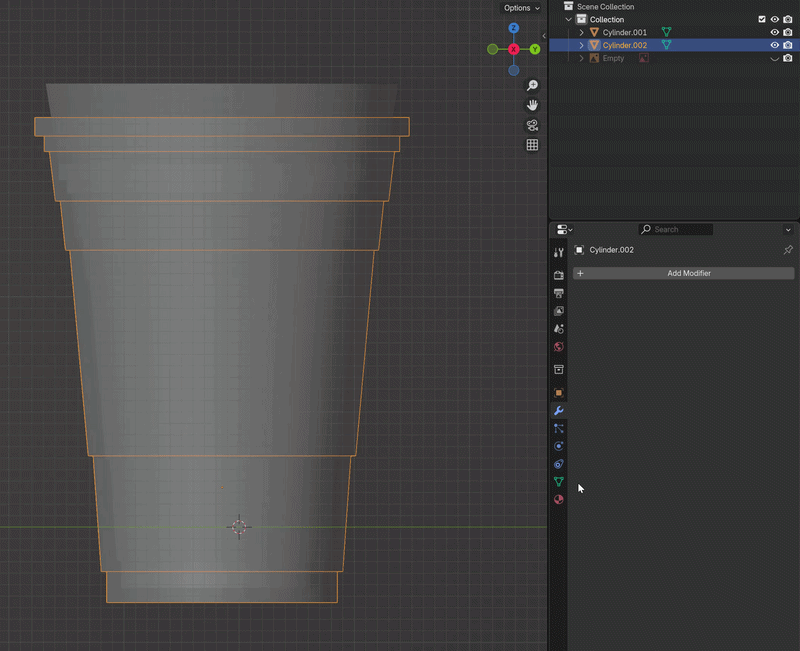Select Cylinder.001 in outliner
This screenshot has width=800, height=651.
(x=624, y=32)
